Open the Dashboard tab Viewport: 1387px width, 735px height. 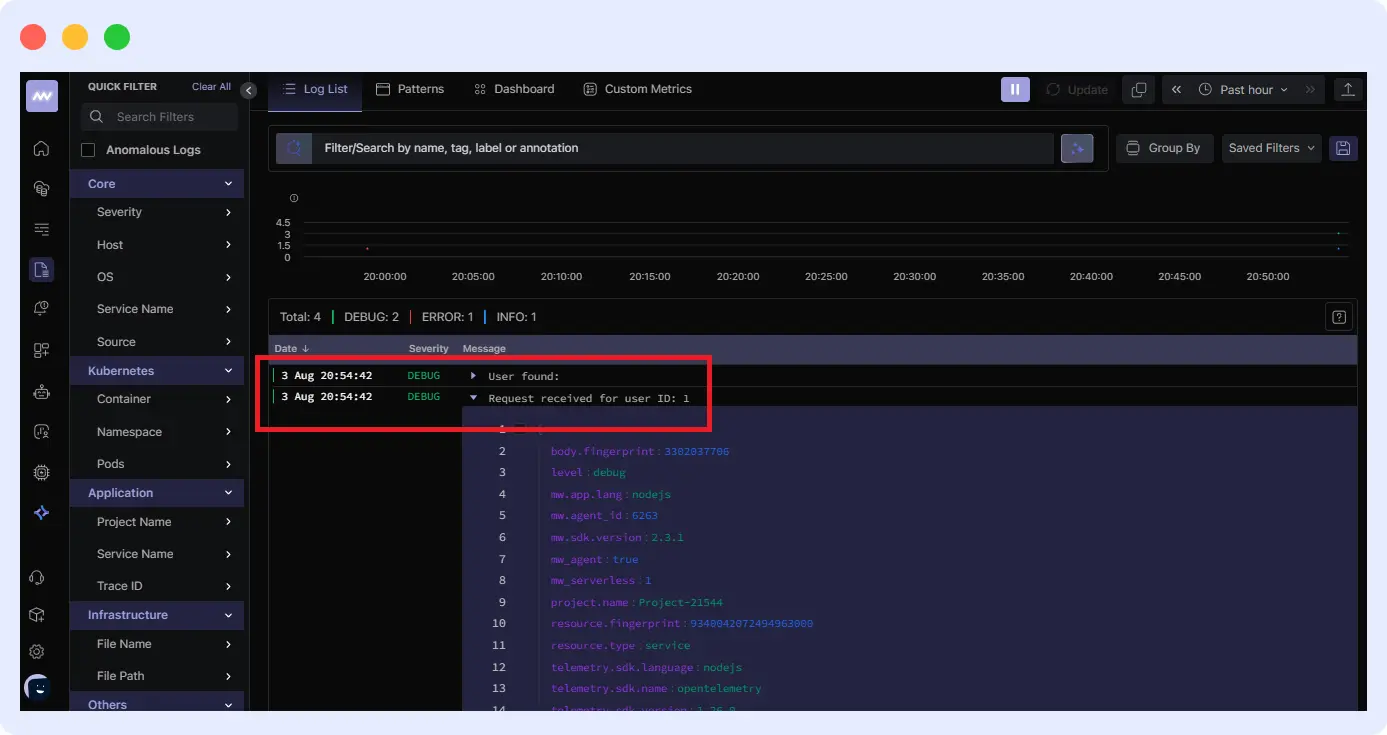[514, 89]
